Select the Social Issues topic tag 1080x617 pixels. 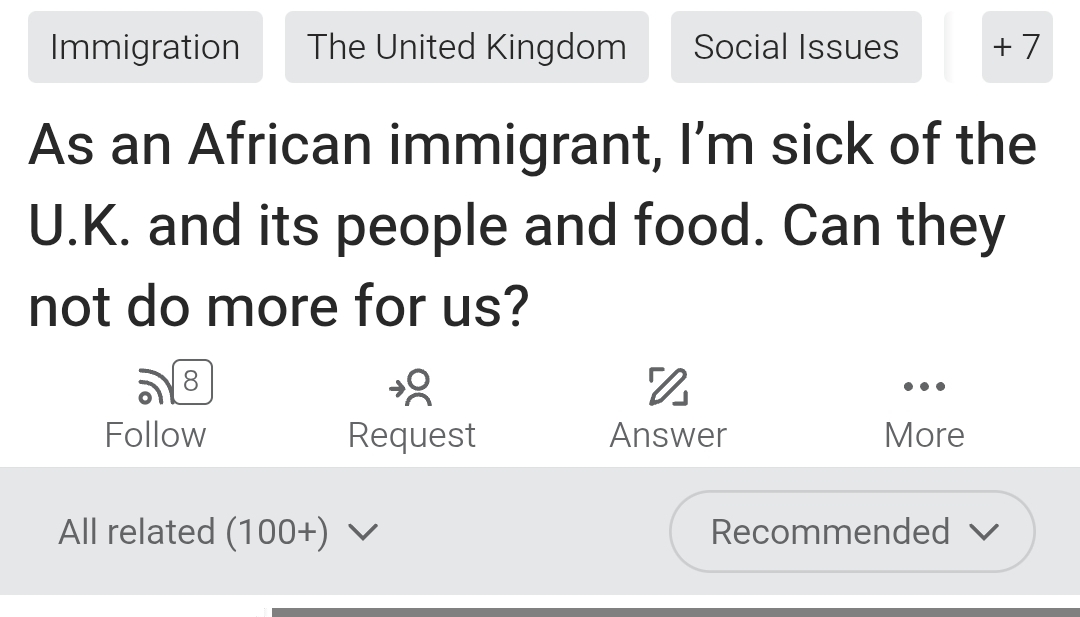(796, 47)
